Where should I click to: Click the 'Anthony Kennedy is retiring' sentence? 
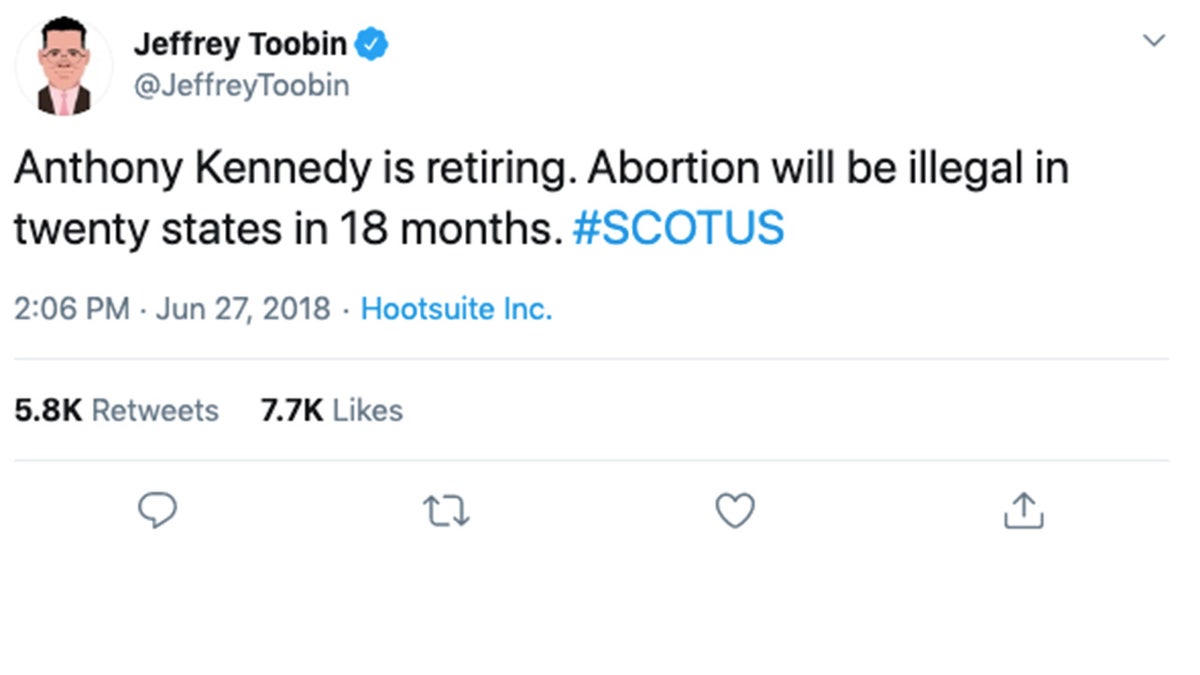[x=296, y=169]
